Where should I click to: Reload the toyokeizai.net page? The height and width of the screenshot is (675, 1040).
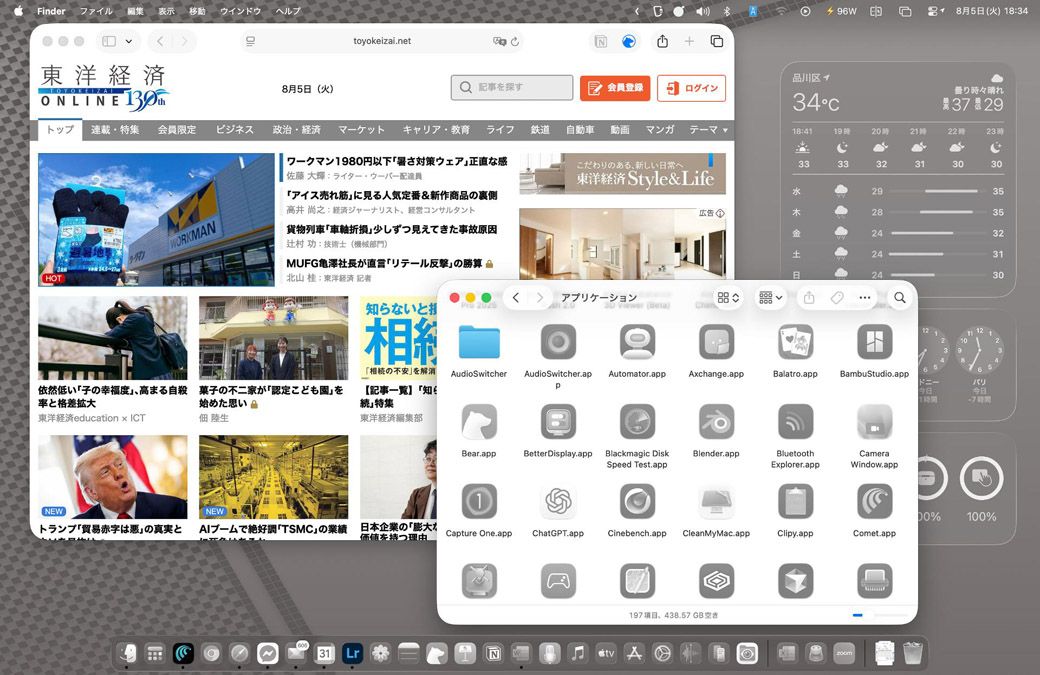pos(515,41)
